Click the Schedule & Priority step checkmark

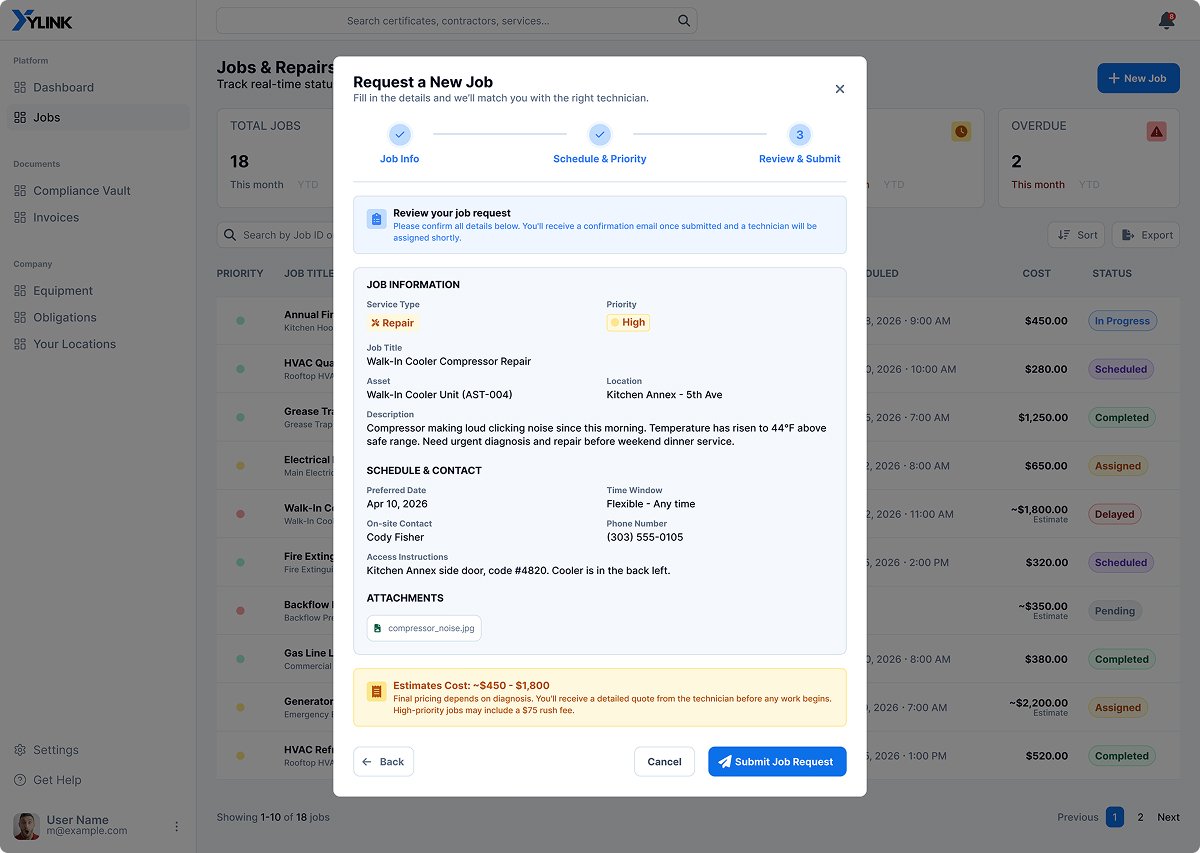point(600,134)
